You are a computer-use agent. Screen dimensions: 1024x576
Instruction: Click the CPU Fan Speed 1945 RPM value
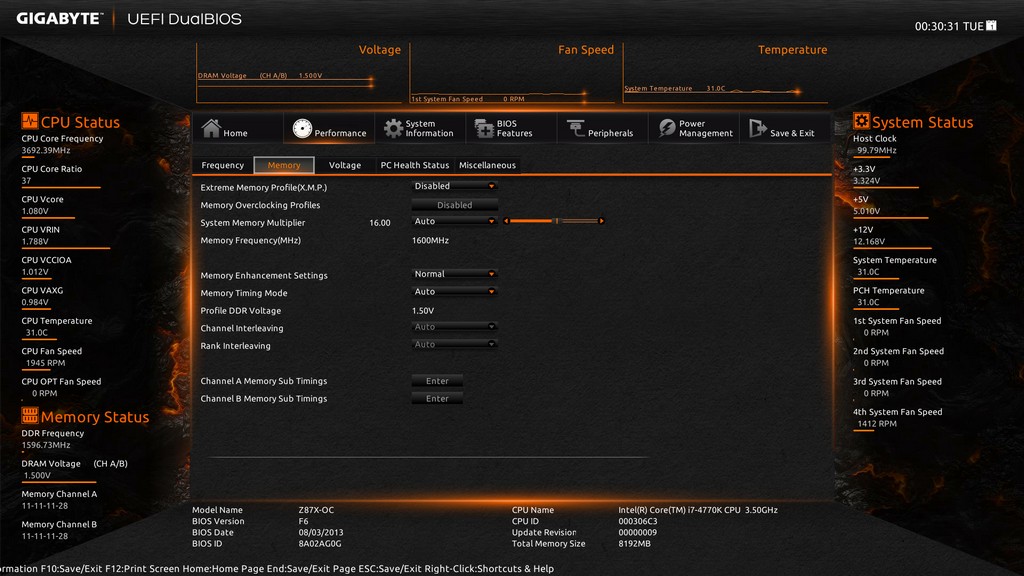(45, 363)
